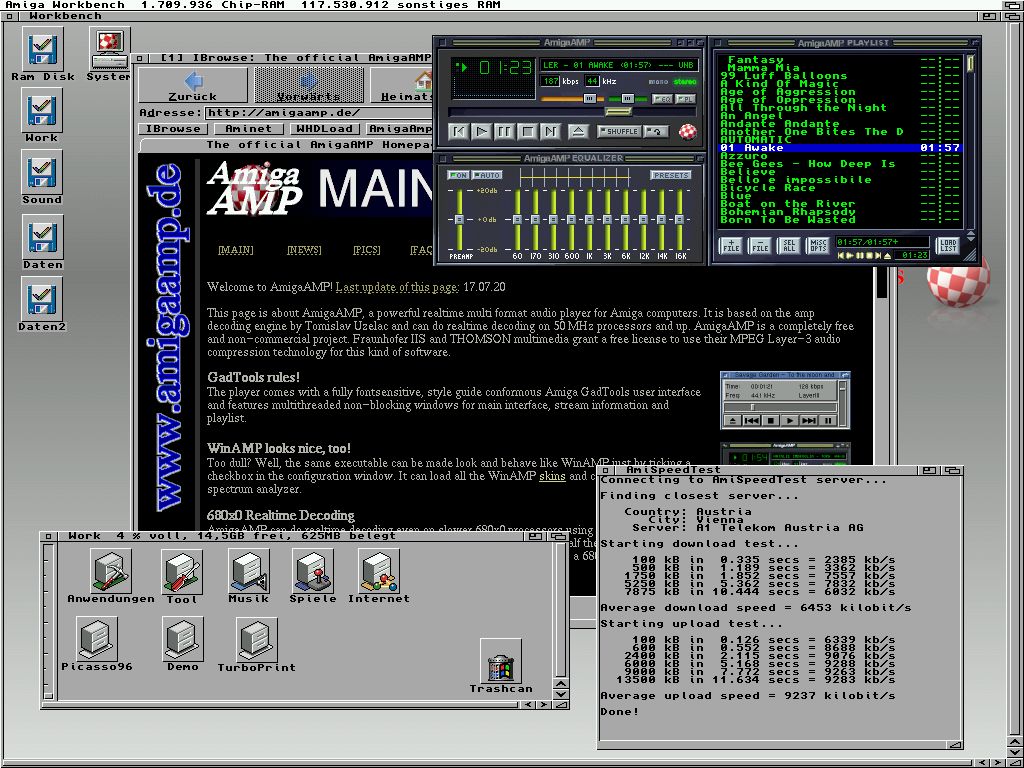The image size is (1024, 768).
Task: Open the Work disk icon on the desktop
Action: click(42, 110)
